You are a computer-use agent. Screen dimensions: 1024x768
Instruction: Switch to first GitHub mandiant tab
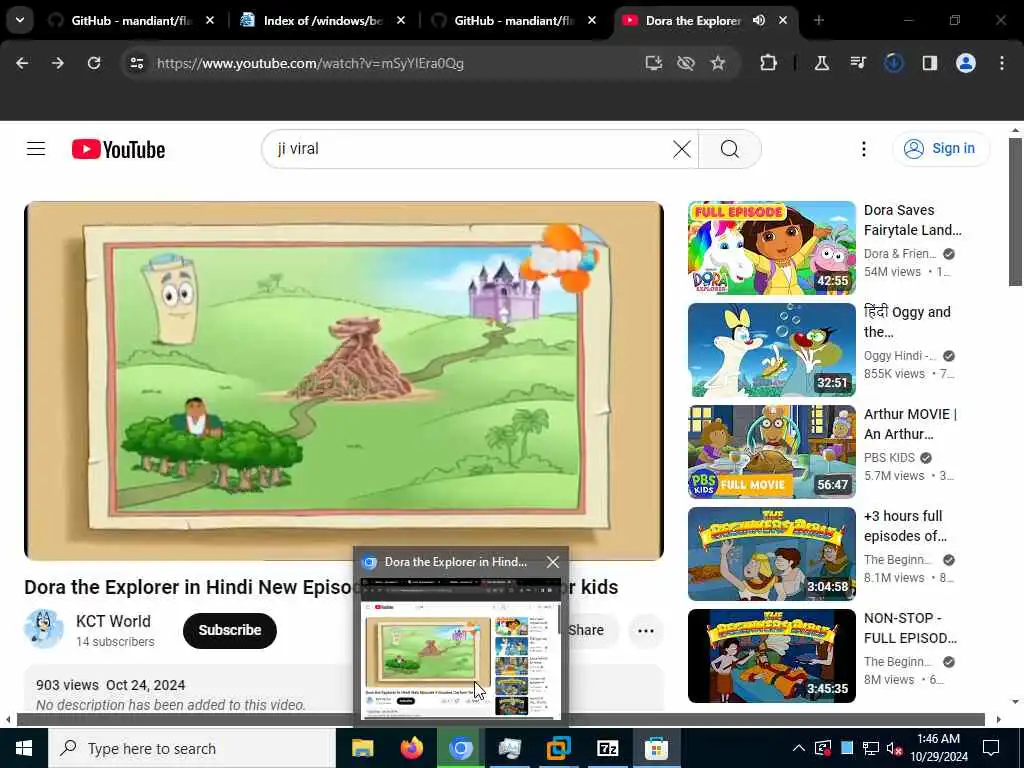(131, 20)
